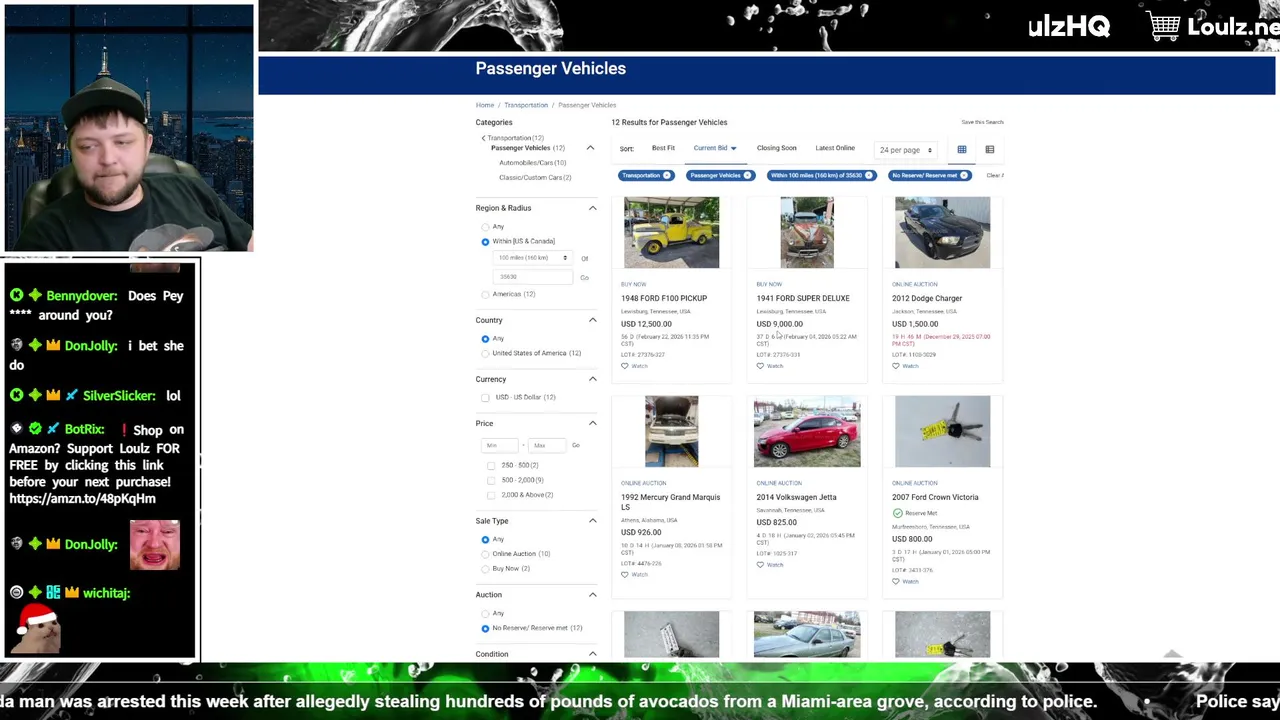Remove the No Reserve/Reserve met filter chip

(x=964, y=176)
